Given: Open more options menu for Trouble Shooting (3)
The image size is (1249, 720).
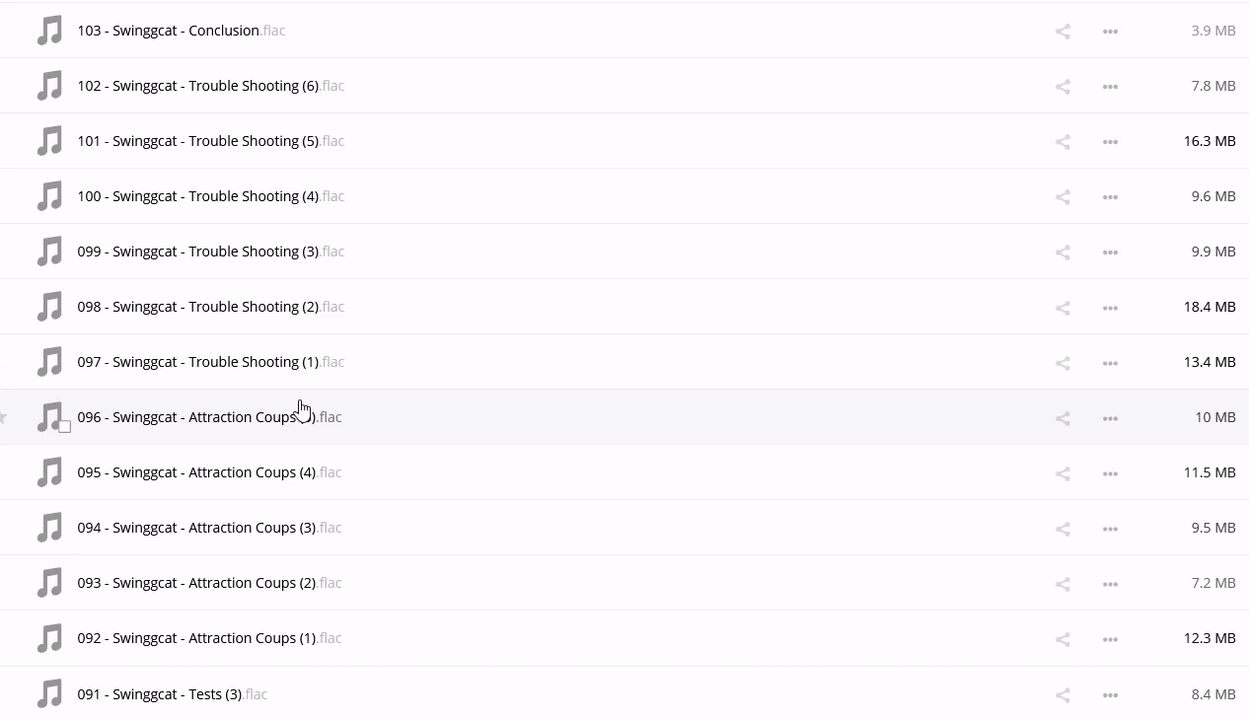Looking at the screenshot, I should coord(1110,252).
